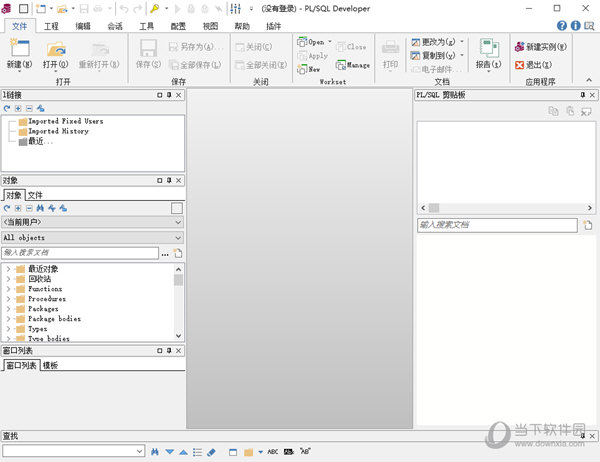Pin the PL/SQL 剪贴板 panel

583,95
